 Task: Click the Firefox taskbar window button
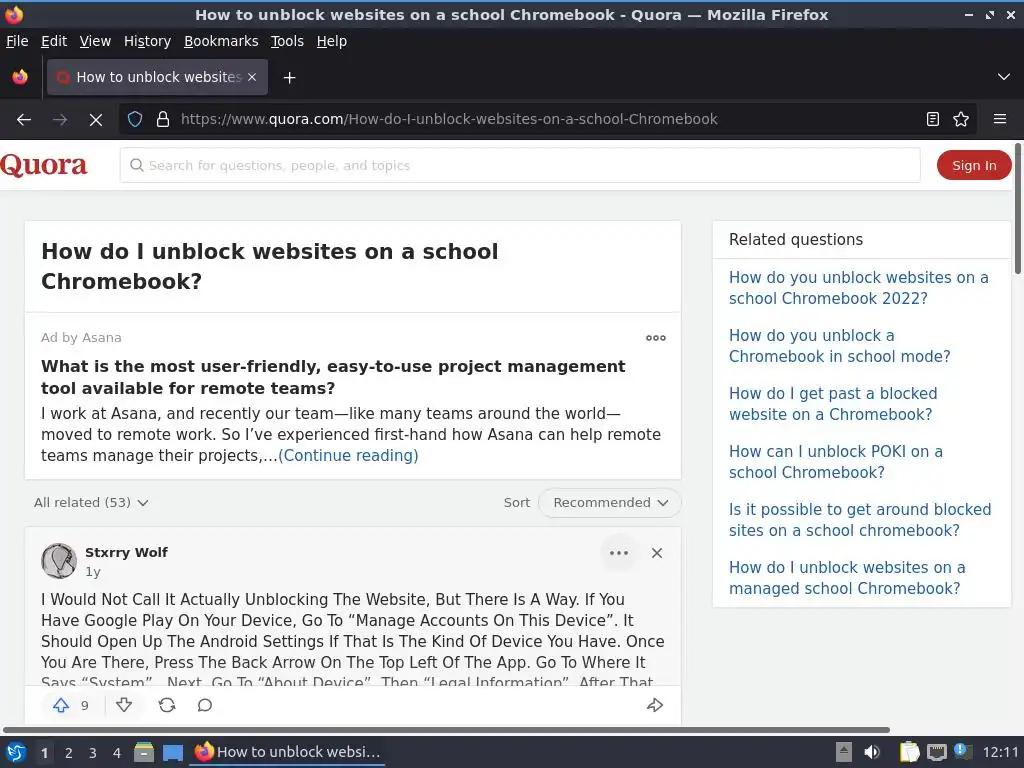[x=287, y=752]
